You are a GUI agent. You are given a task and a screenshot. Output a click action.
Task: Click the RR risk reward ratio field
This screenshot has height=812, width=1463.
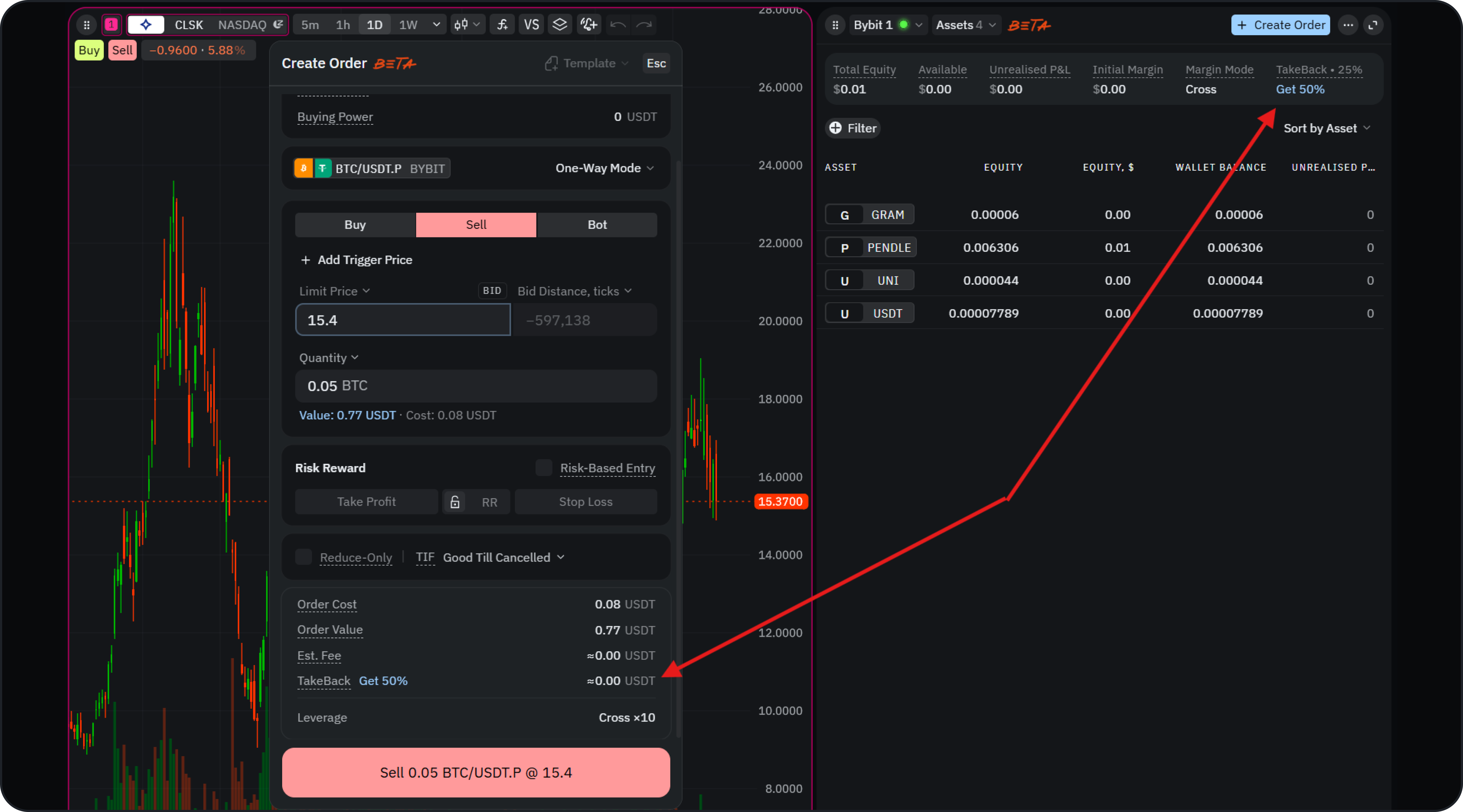click(489, 502)
